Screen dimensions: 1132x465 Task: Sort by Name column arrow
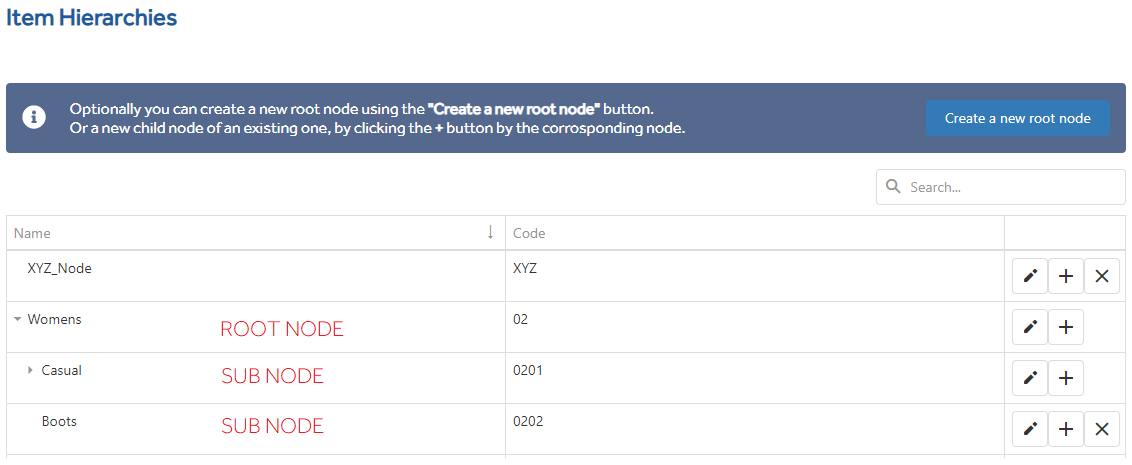tap(491, 232)
